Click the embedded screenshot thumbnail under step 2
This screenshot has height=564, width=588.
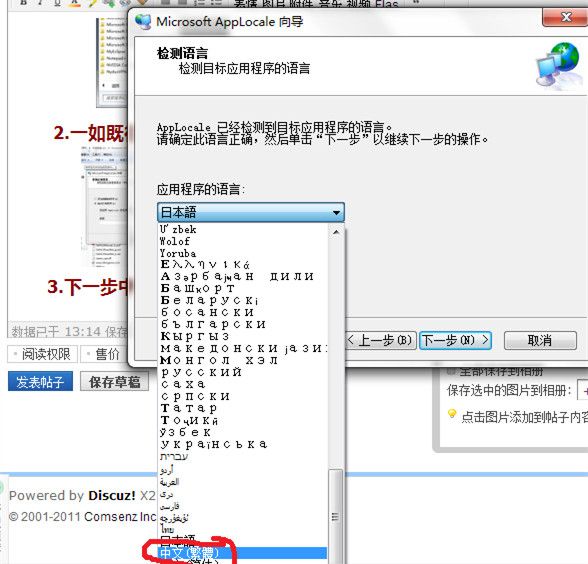click(104, 206)
